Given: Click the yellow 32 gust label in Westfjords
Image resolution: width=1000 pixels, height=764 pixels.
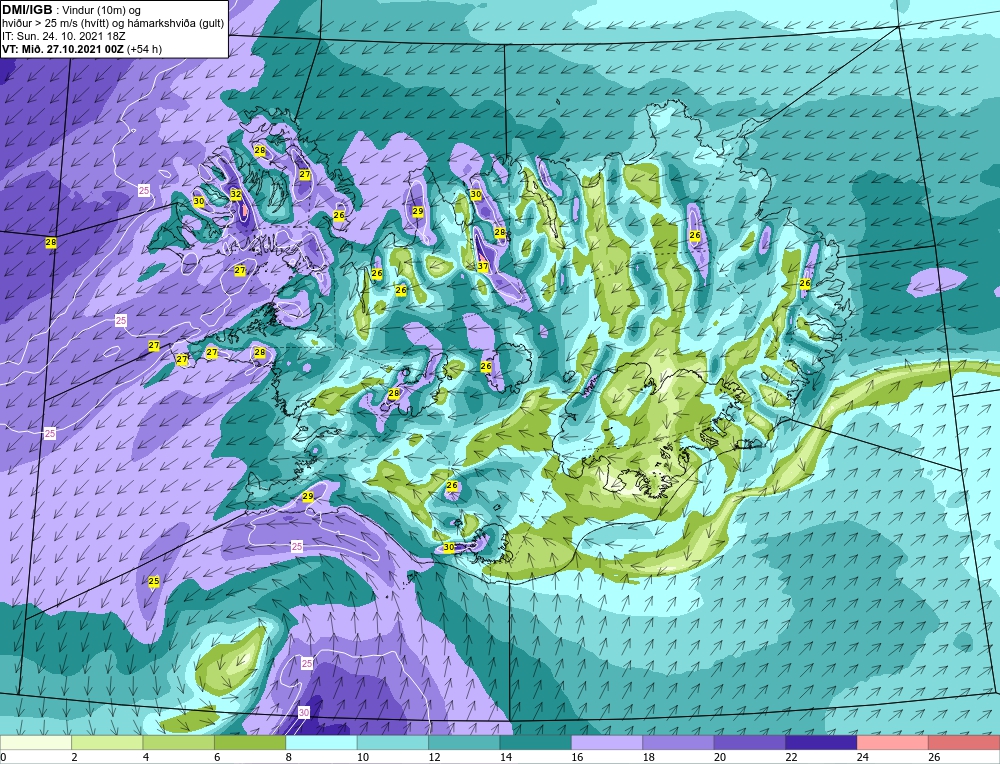Looking at the screenshot, I should 236,194.
